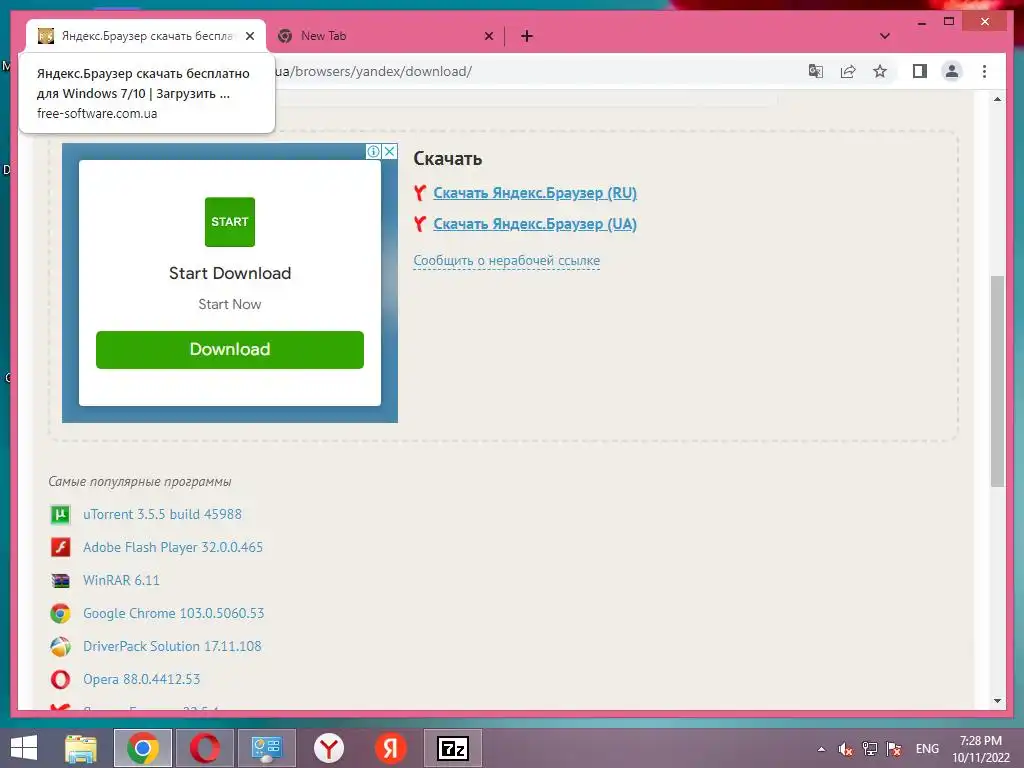Click the Adobe Flash Player icon

tap(60, 547)
